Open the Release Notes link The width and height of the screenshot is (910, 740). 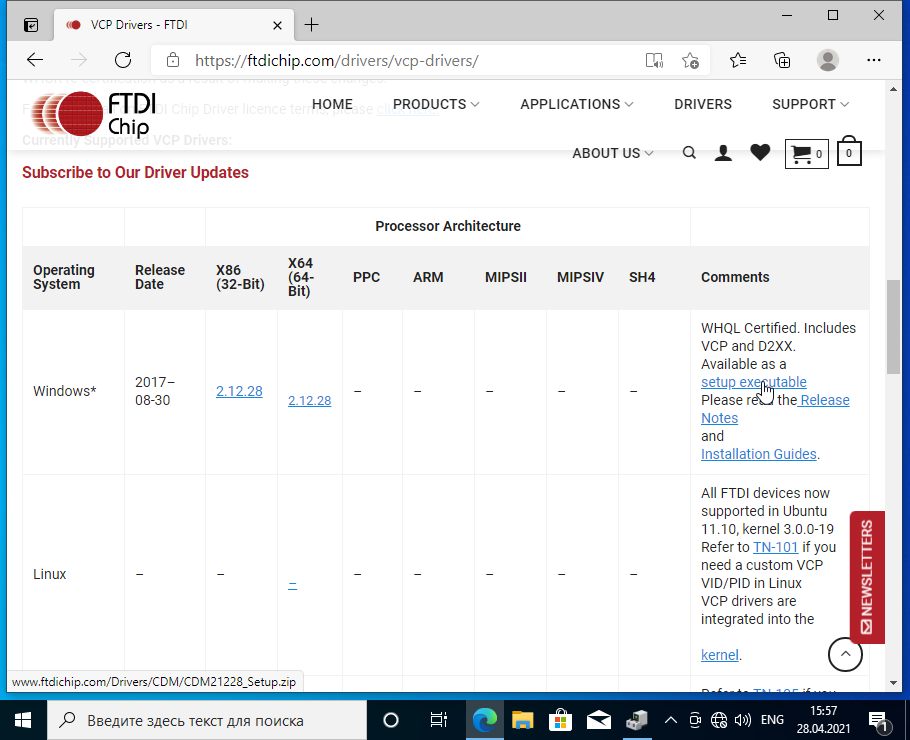point(775,409)
